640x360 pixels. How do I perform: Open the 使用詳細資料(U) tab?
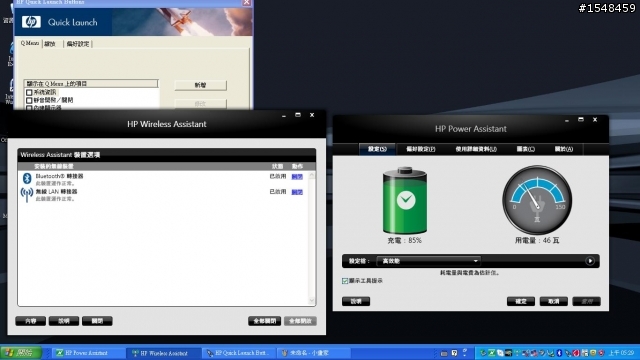[x=476, y=149]
